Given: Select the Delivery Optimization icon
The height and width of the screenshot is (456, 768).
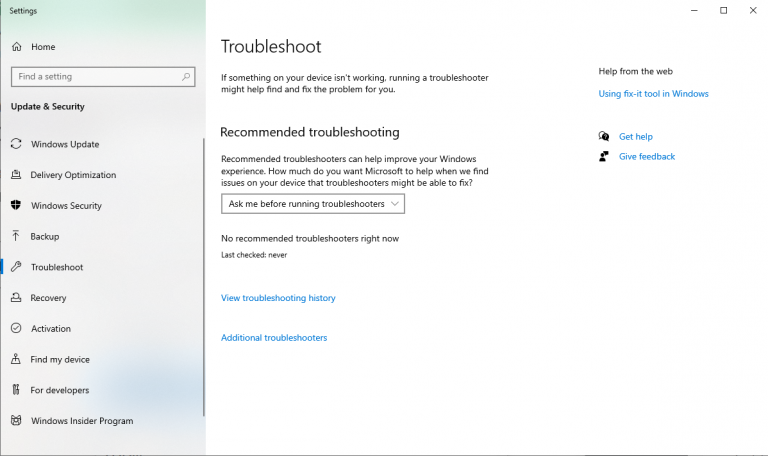Looking at the screenshot, I should (x=16, y=175).
